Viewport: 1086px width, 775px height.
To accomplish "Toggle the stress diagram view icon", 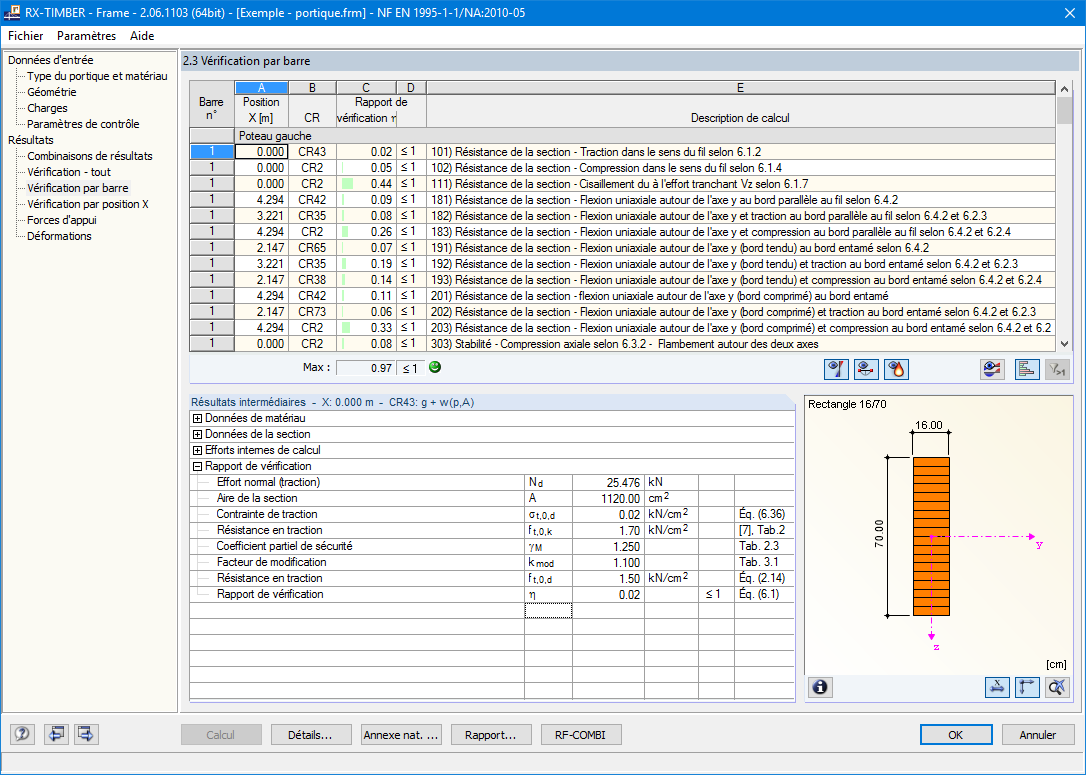I will (x=837, y=369).
